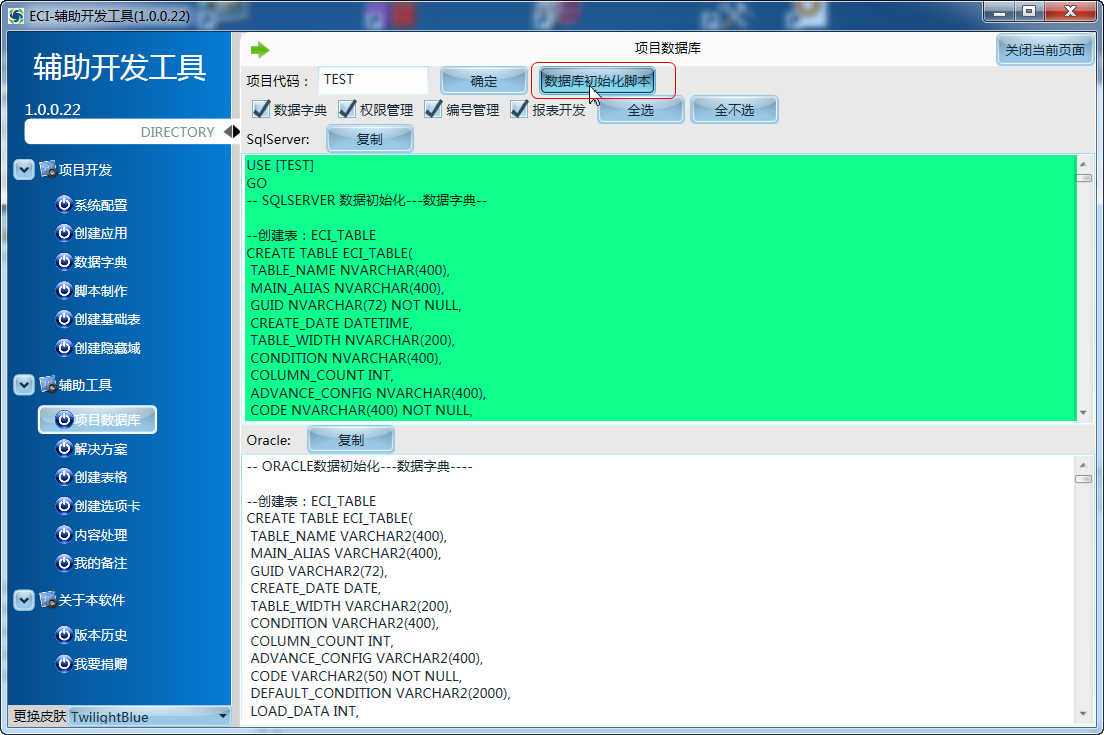This screenshot has width=1104, height=735.
Task: Click the power icon next to 创建表格
Action: pyautogui.click(x=64, y=477)
